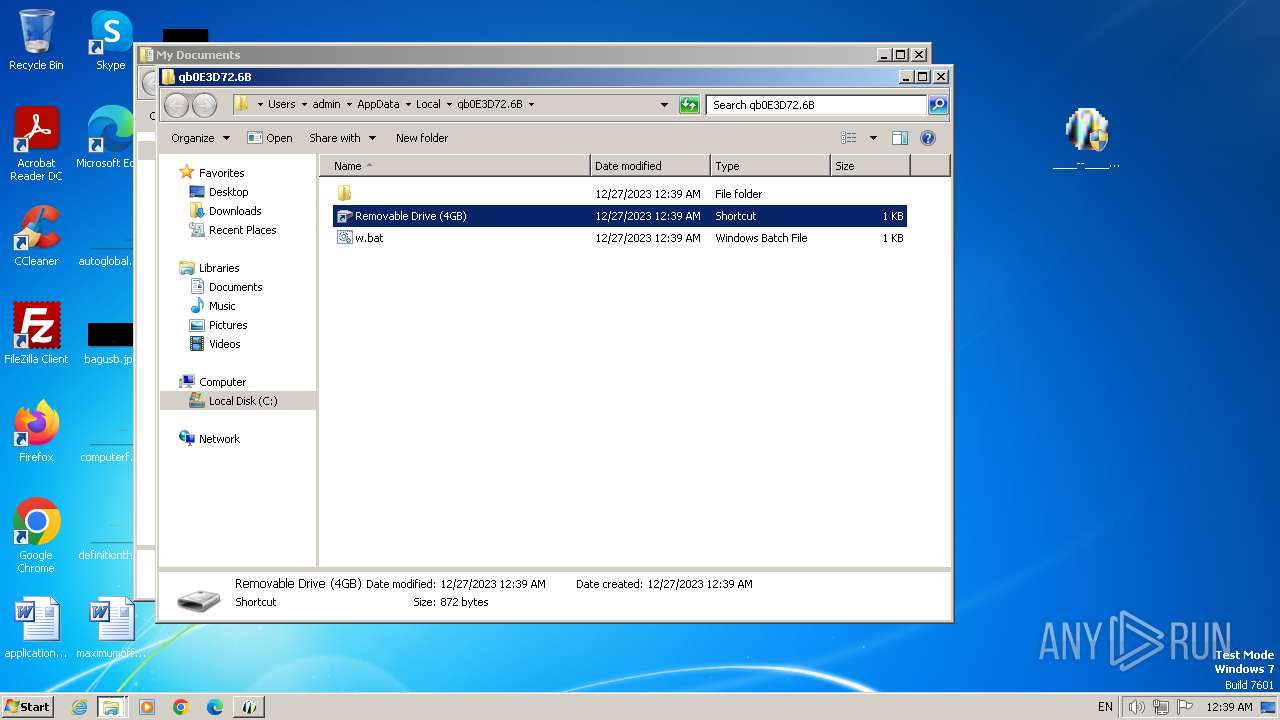Click the EN language indicator in tray

[x=1105, y=707]
